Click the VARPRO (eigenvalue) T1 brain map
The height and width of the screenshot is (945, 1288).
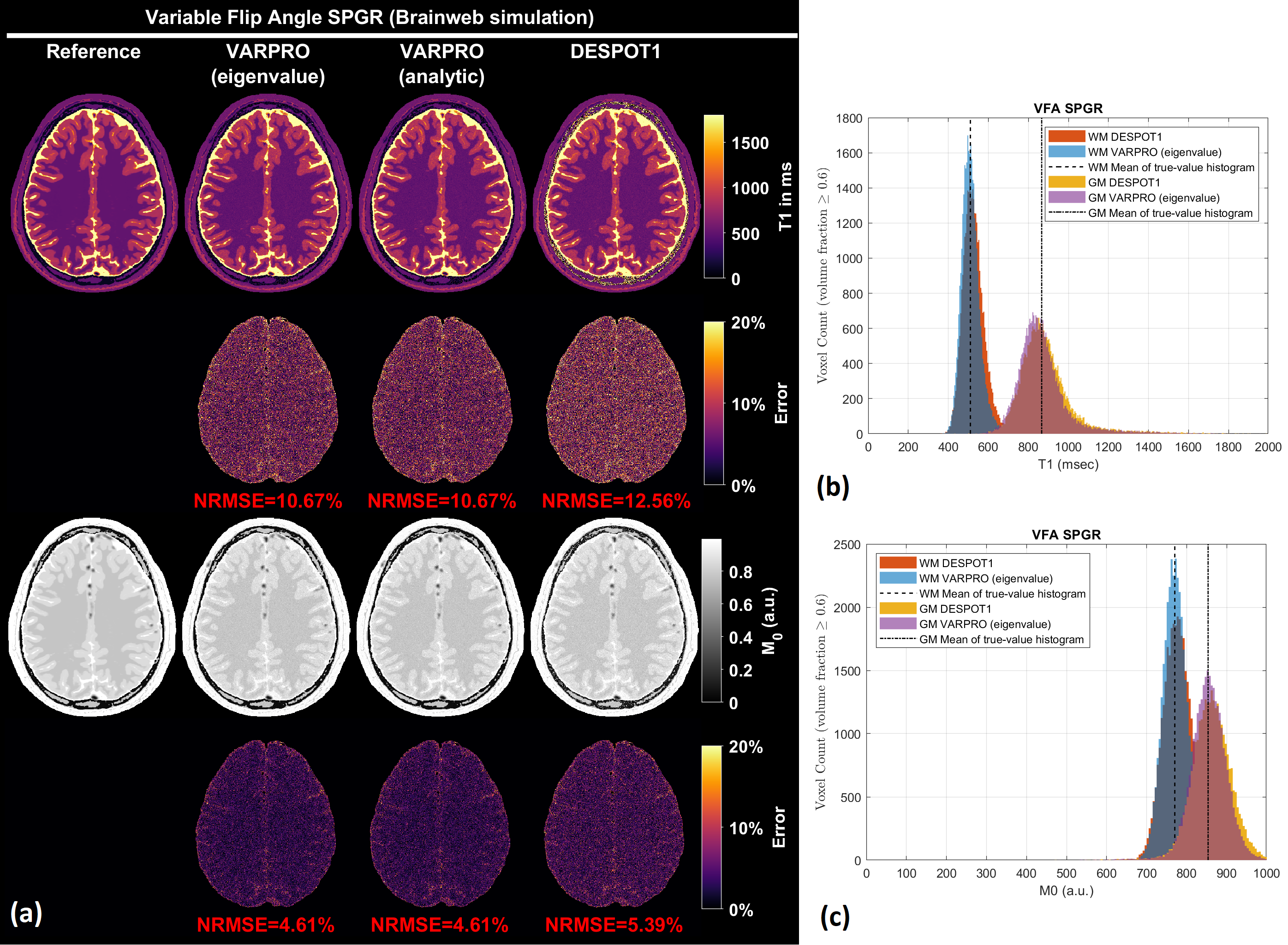click(268, 193)
